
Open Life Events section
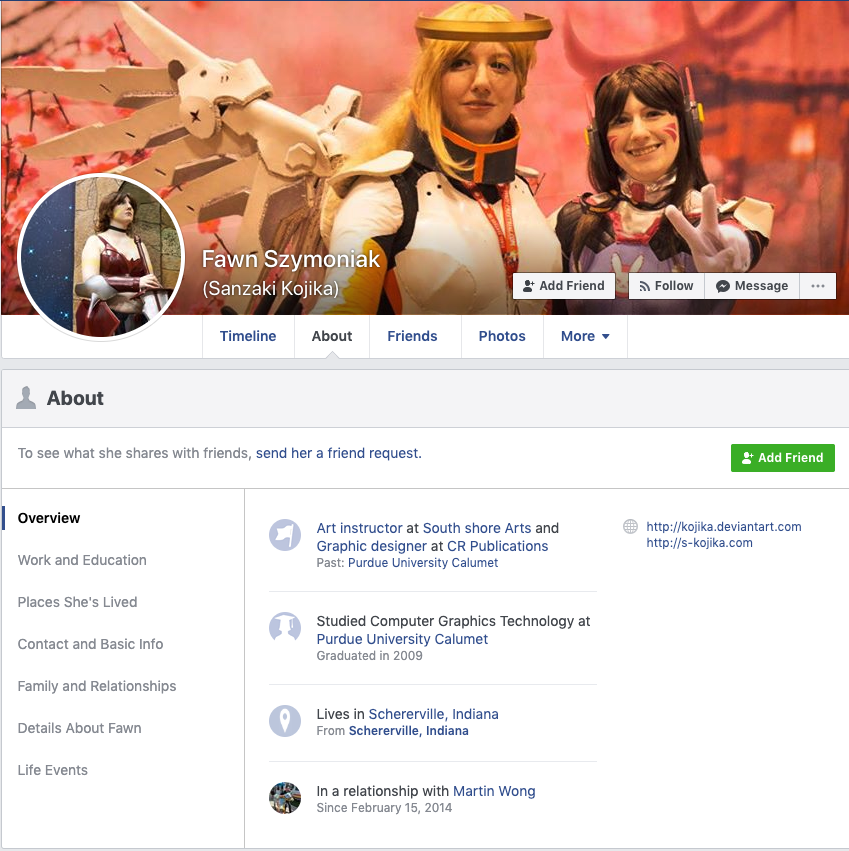coord(53,770)
